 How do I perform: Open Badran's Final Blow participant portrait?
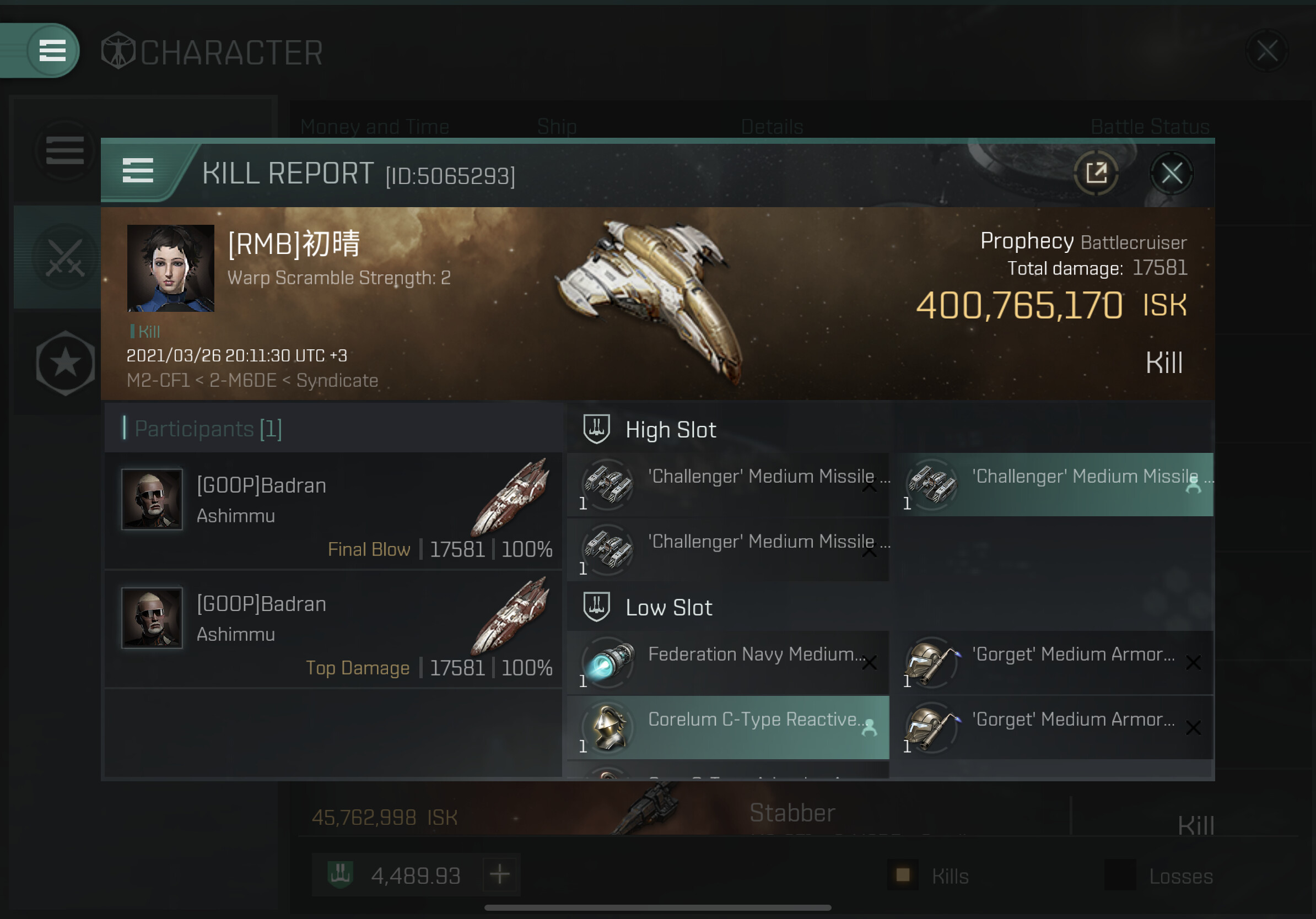[152, 499]
